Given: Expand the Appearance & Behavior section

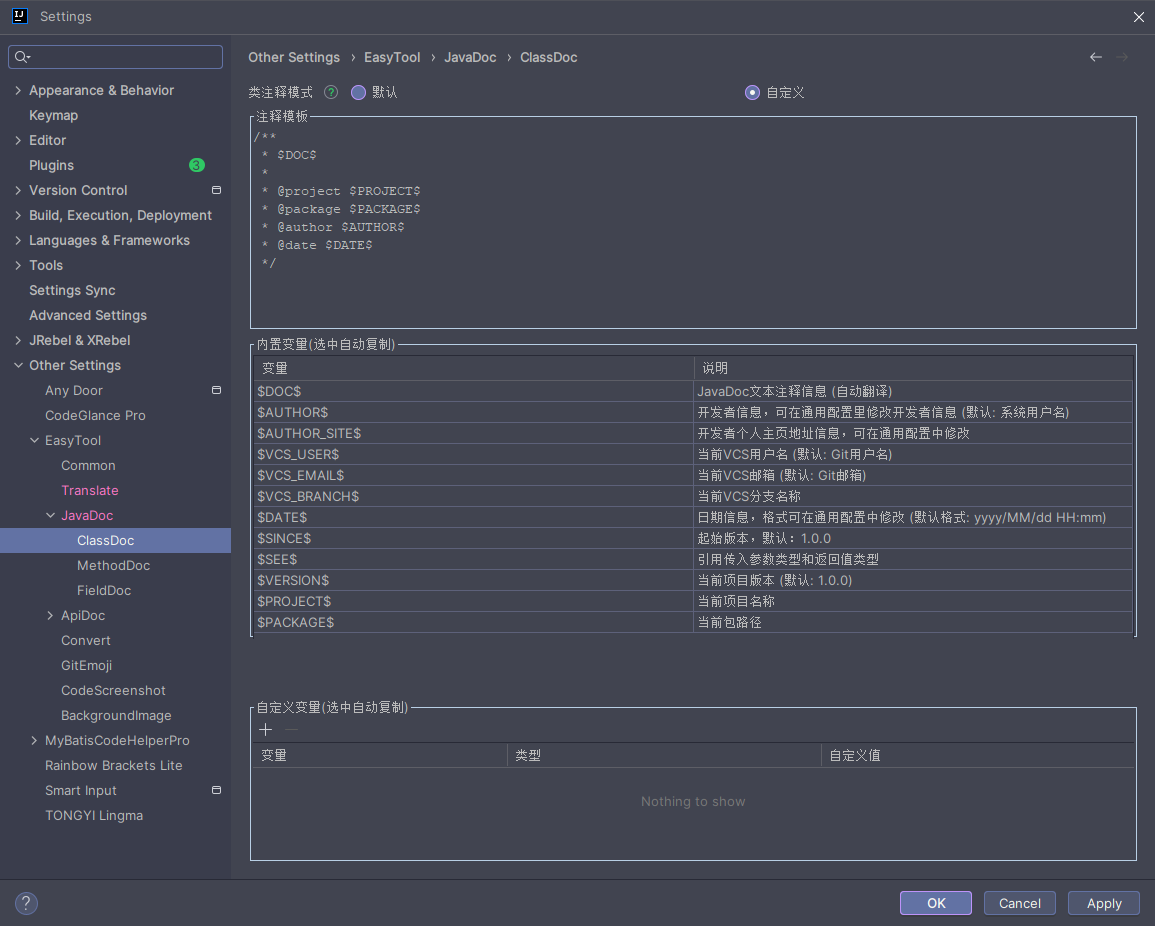Looking at the screenshot, I should [x=18, y=90].
